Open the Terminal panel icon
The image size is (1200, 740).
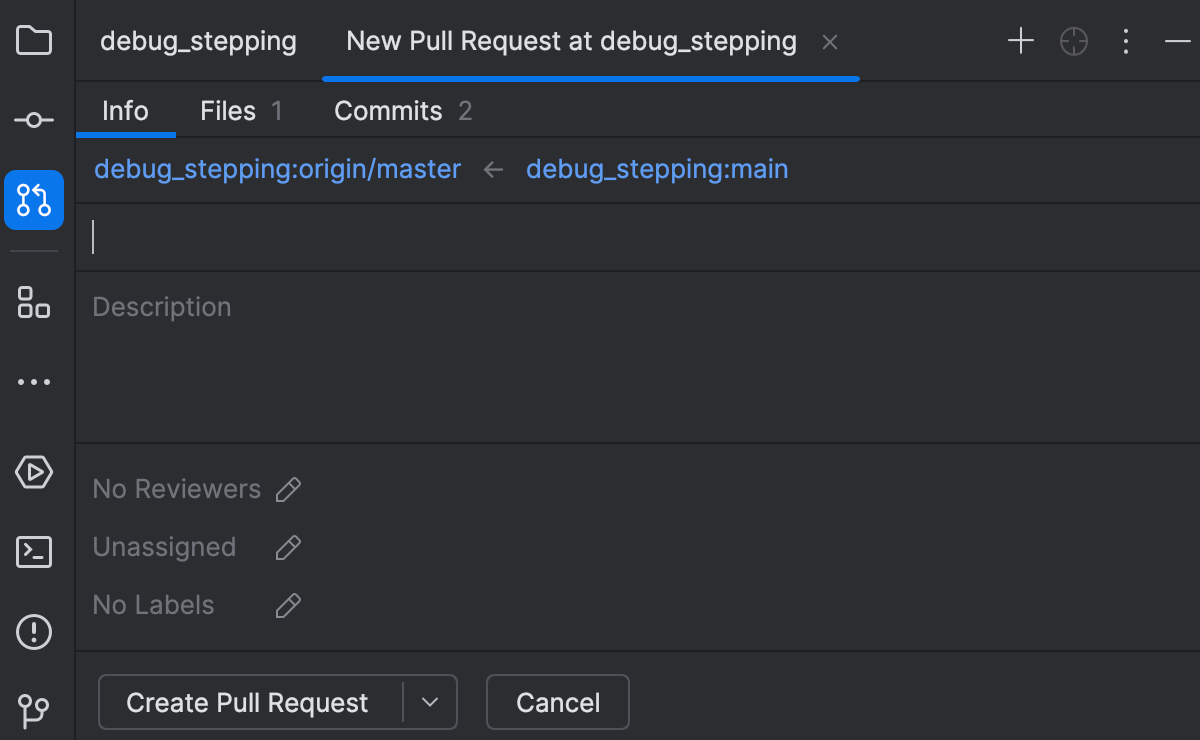33,551
